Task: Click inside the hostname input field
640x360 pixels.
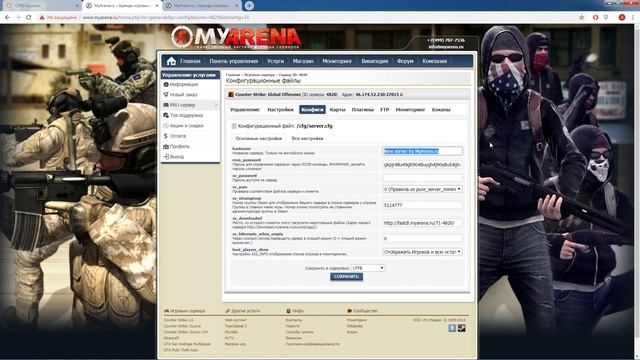Action: (422, 151)
